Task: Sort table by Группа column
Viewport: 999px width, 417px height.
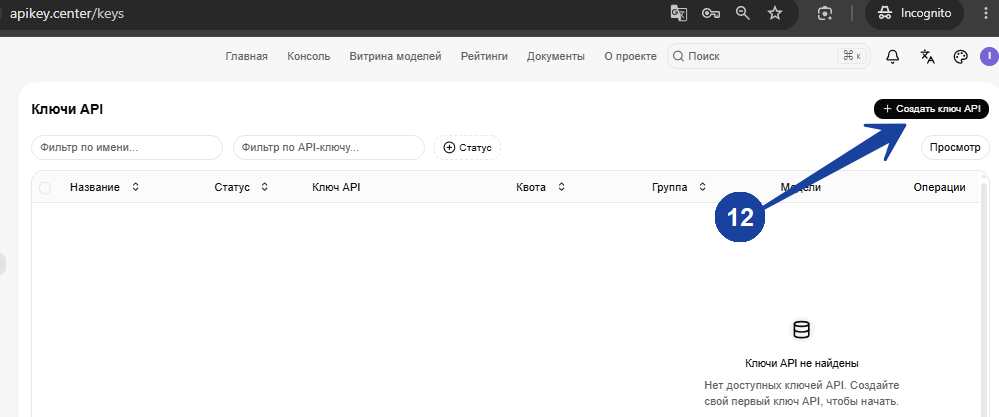Action: pos(679,187)
